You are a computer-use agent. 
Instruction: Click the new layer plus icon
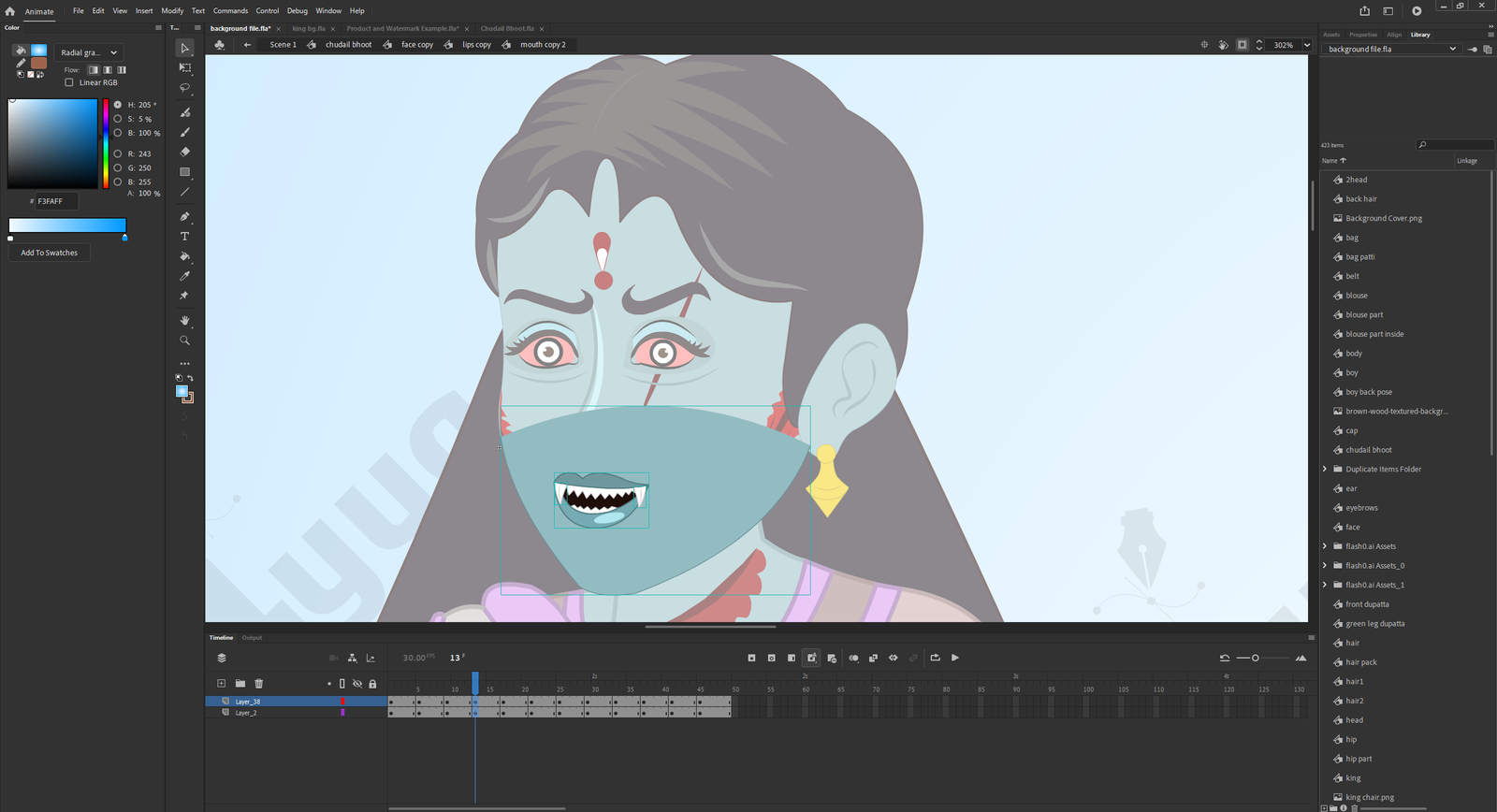pyautogui.click(x=221, y=684)
